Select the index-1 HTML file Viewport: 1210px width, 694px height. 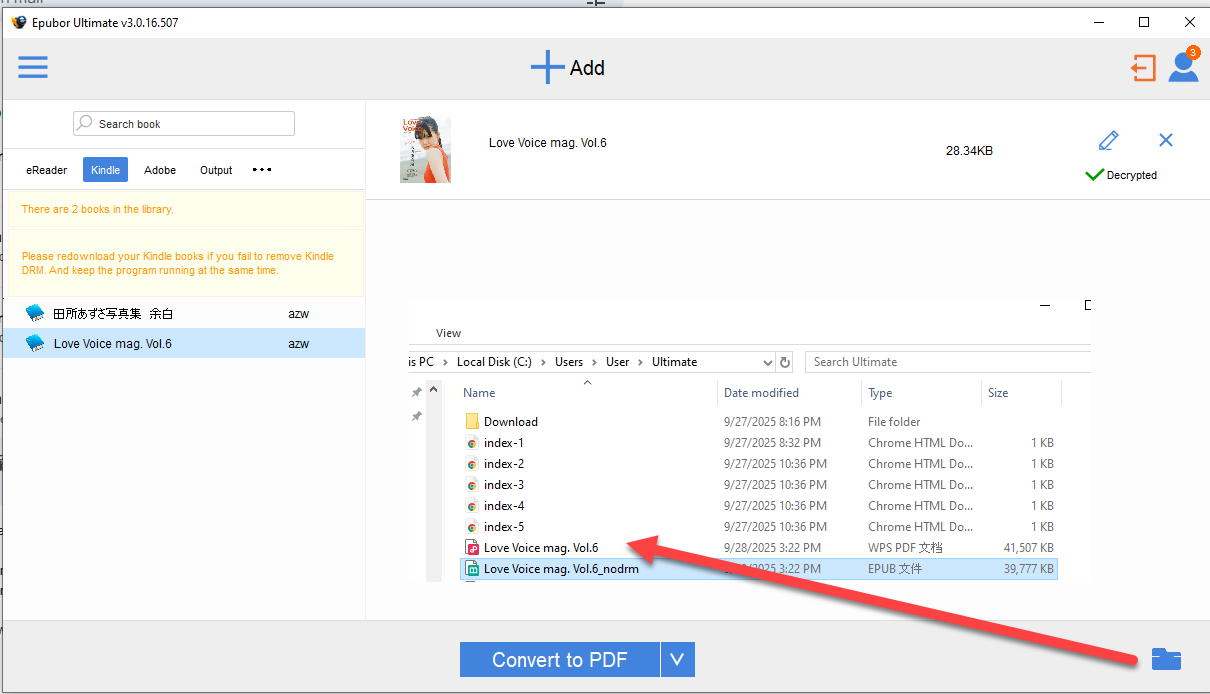tap(503, 443)
